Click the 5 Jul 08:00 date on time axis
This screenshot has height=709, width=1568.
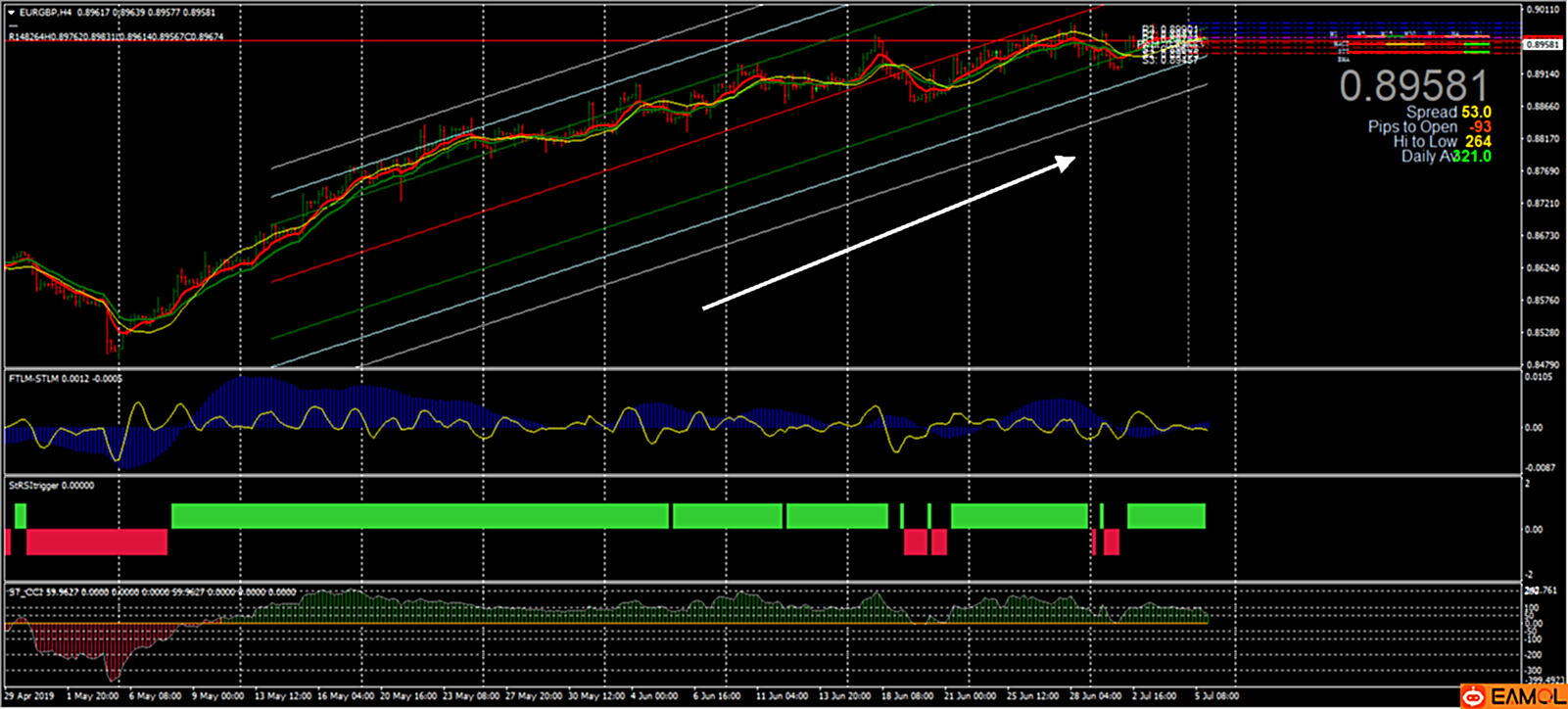coord(1215,696)
